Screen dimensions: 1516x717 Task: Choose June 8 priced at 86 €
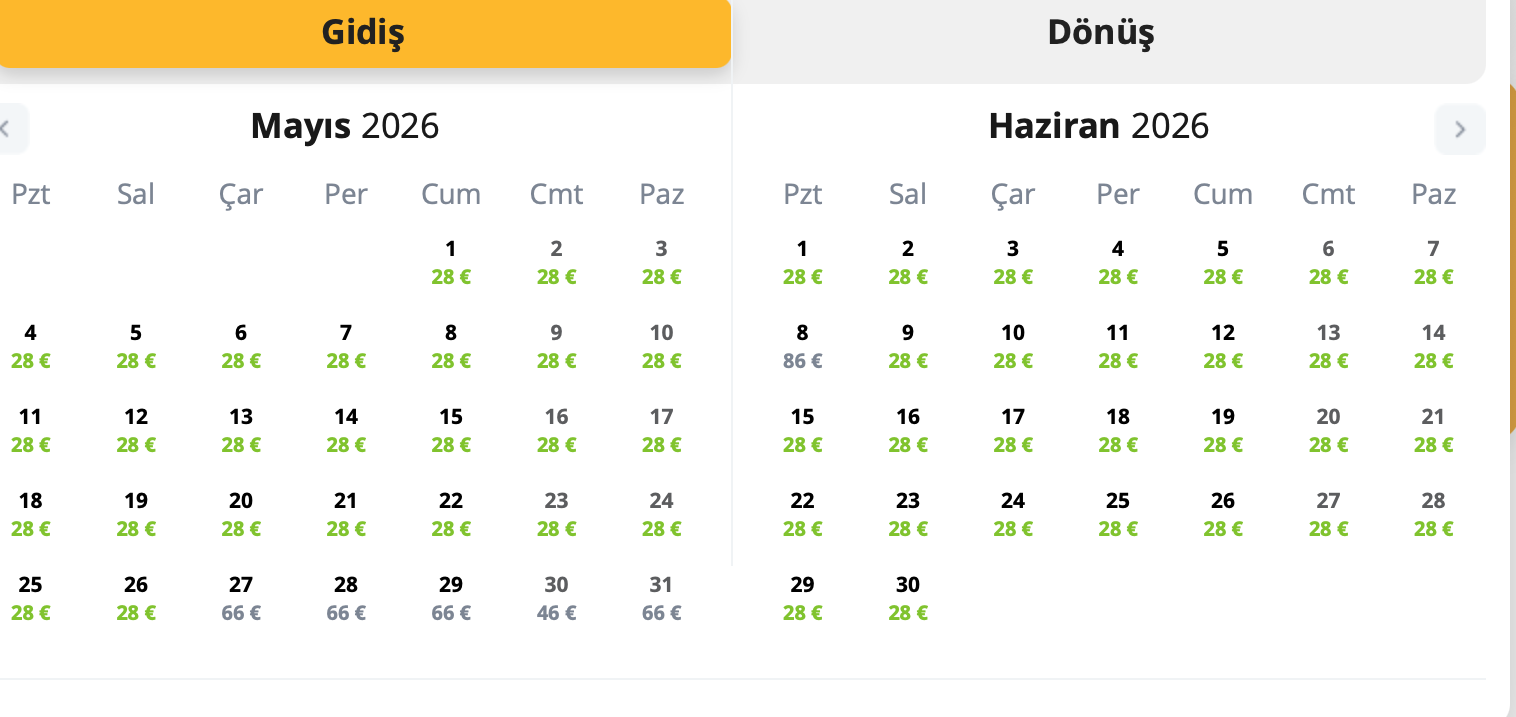coord(802,346)
